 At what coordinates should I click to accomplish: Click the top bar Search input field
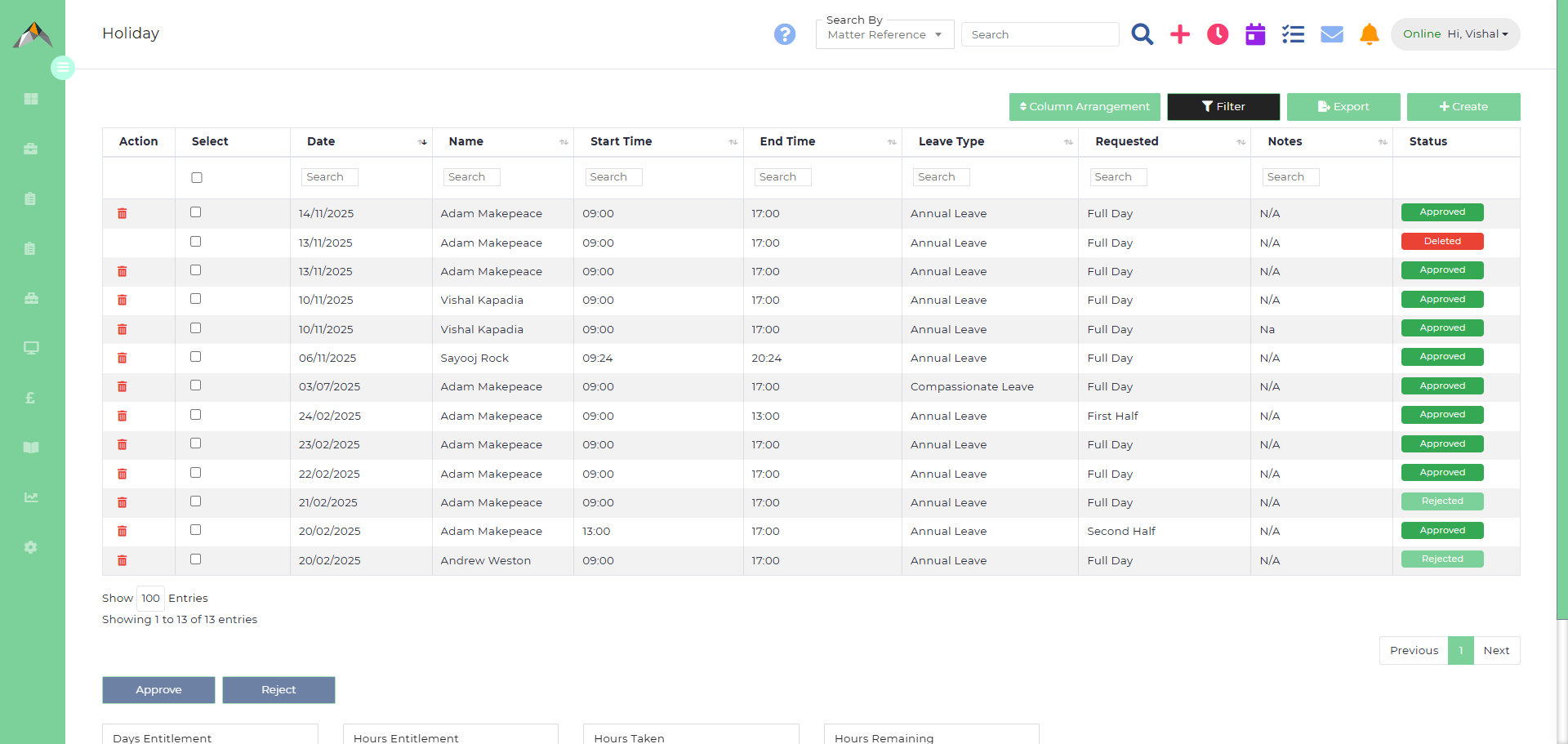1040,34
